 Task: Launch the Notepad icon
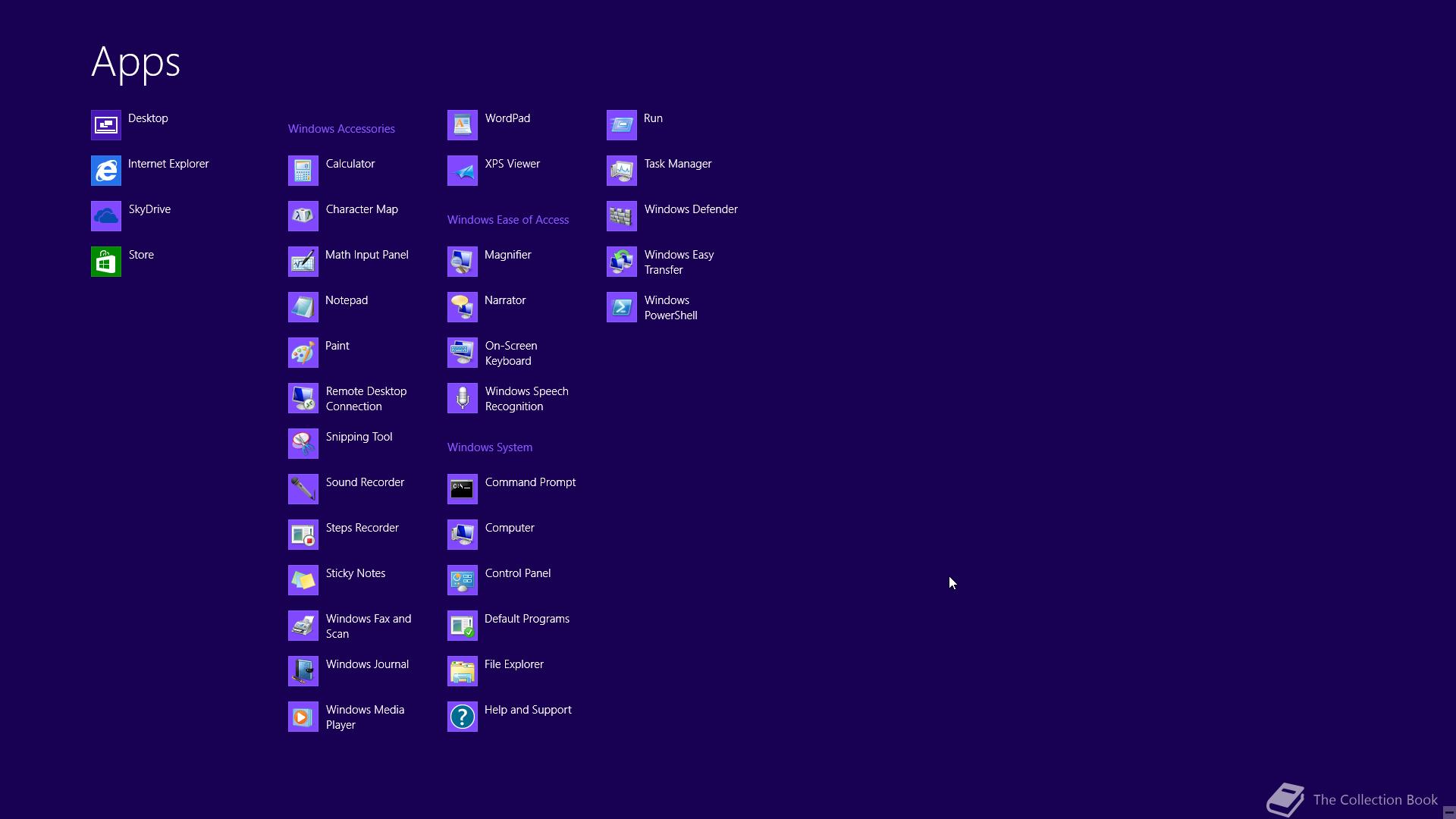tap(303, 307)
